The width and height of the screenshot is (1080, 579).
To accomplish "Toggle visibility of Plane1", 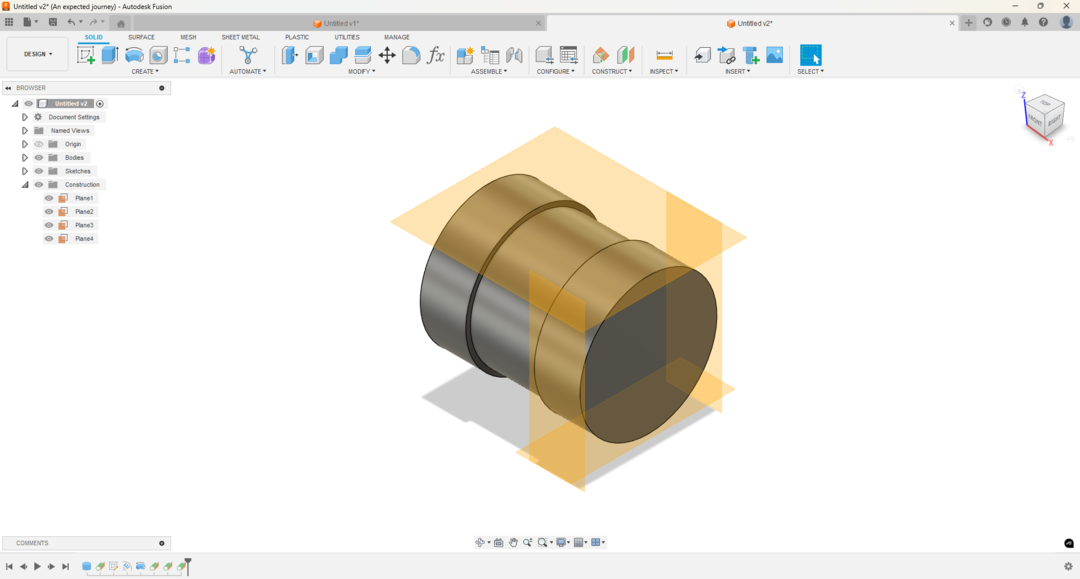I will click(x=49, y=198).
